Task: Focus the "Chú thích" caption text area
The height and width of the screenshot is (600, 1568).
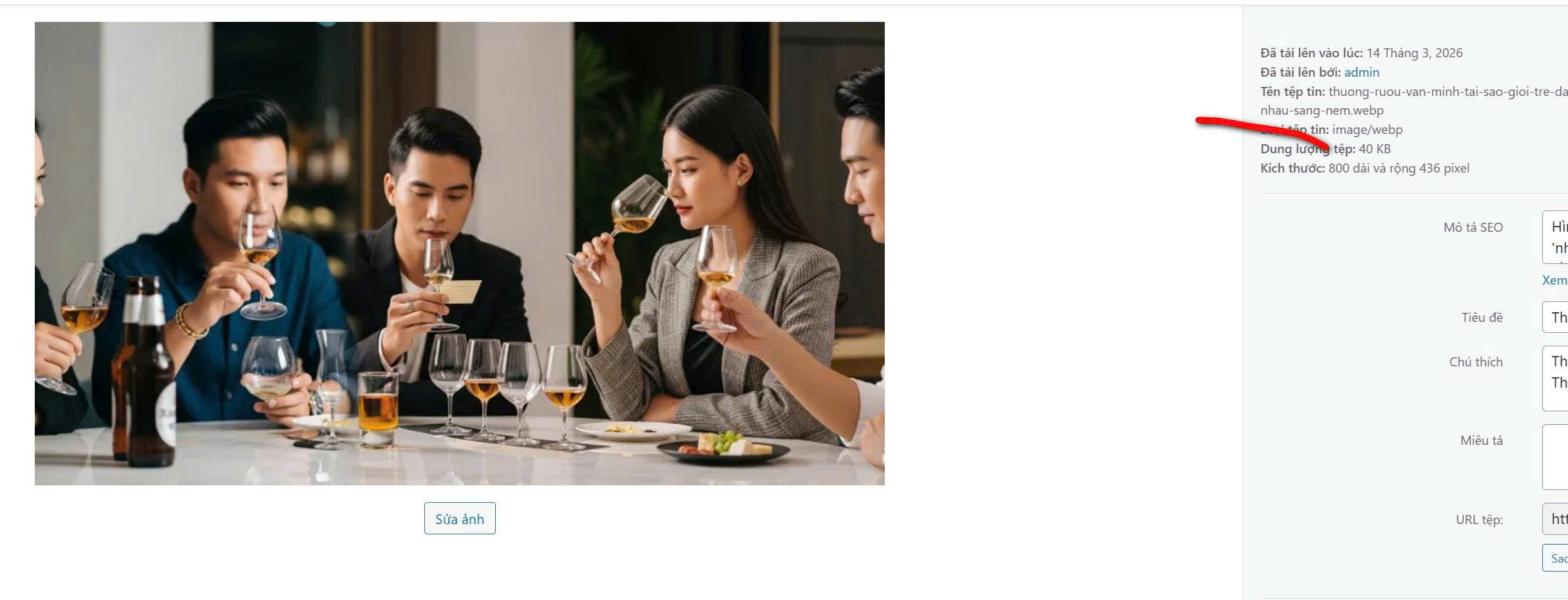Action: [x=1555, y=379]
